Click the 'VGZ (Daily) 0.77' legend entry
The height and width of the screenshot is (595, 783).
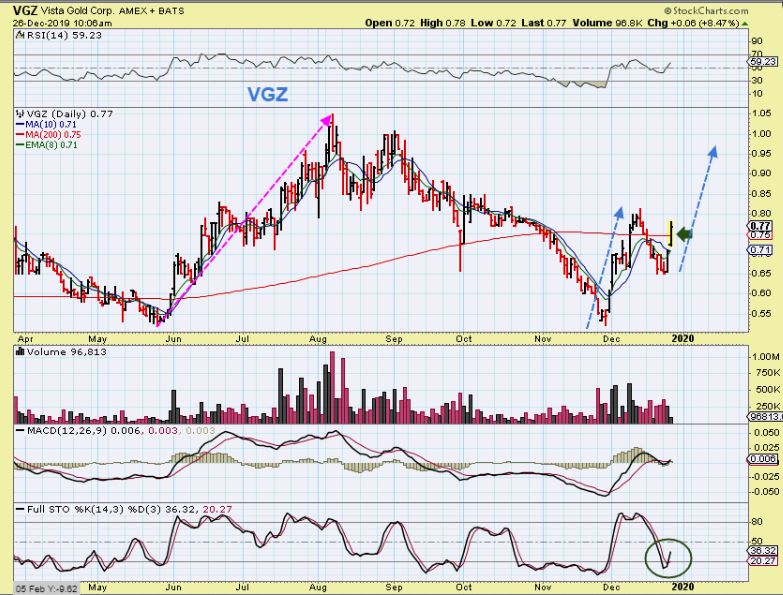(x=70, y=114)
